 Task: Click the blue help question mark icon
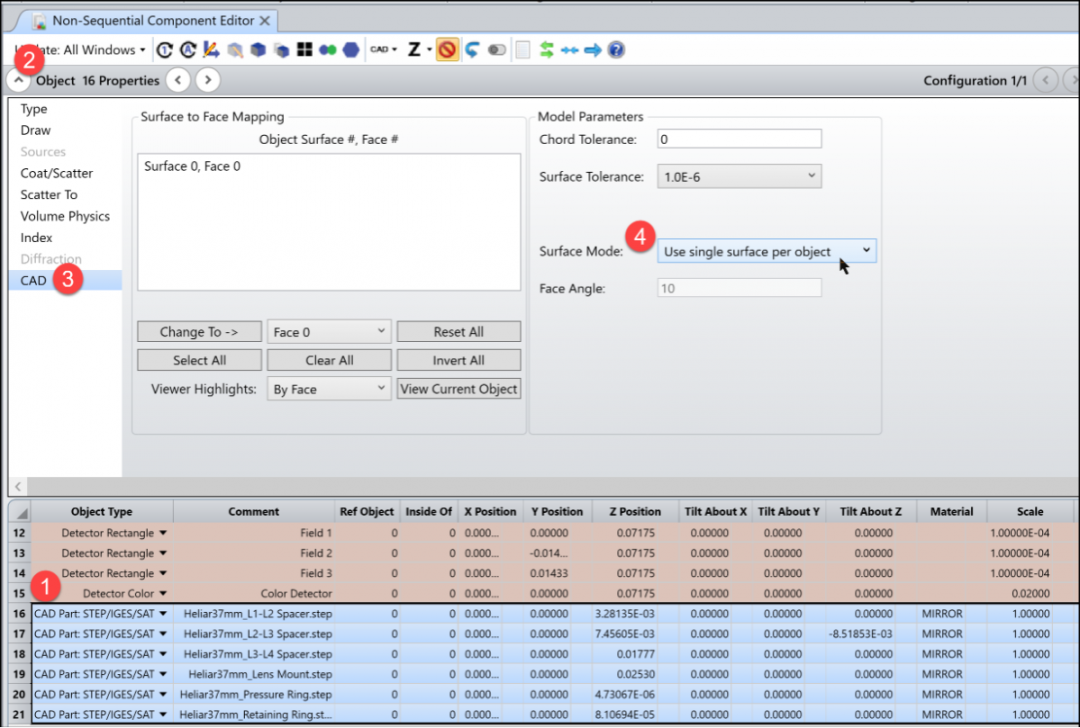(616, 50)
